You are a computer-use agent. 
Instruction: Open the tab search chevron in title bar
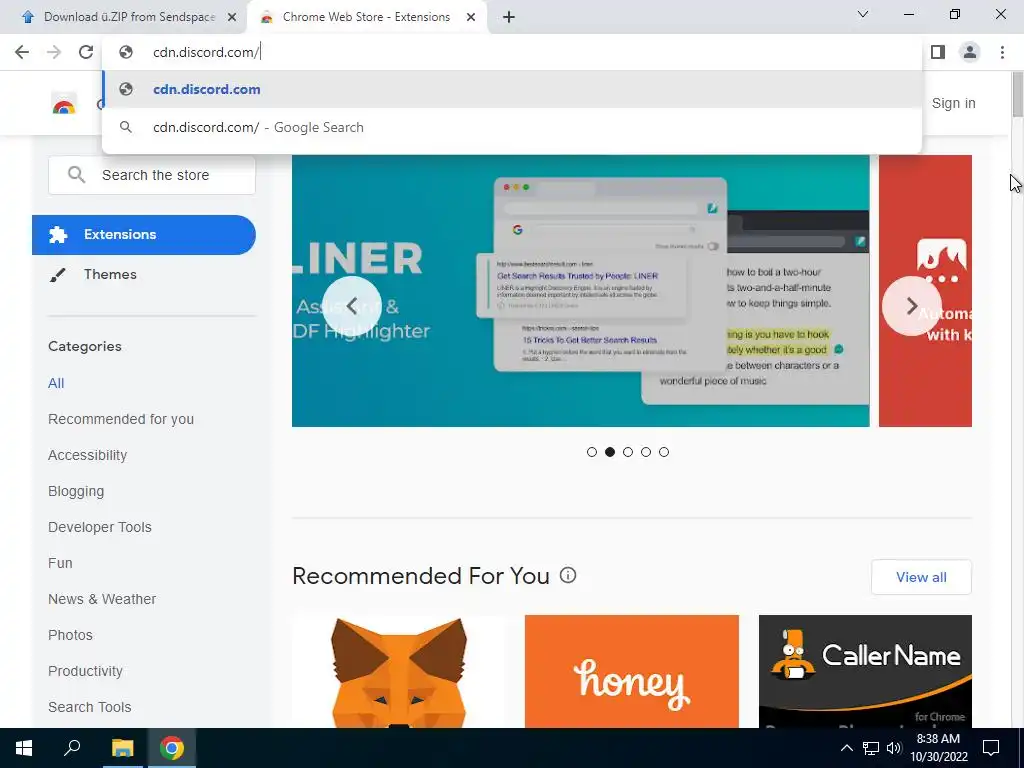tap(863, 14)
